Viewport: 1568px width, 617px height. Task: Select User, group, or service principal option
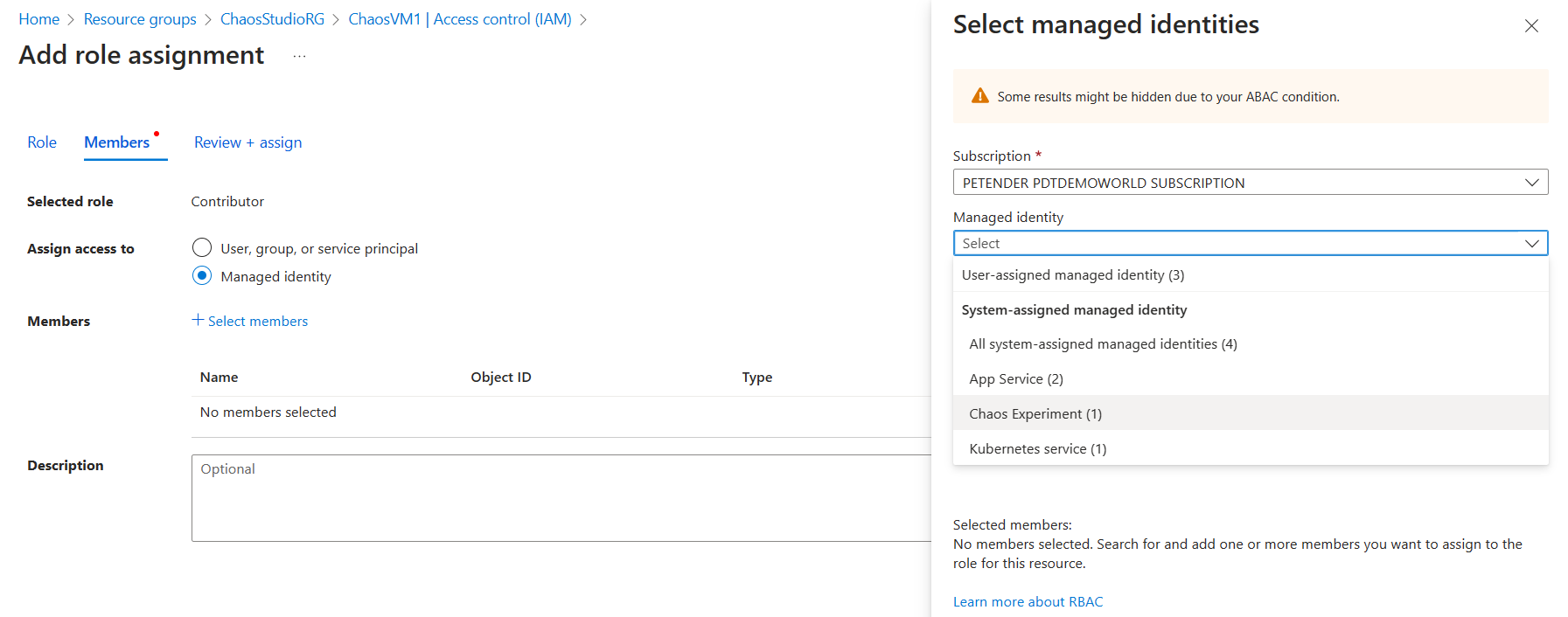point(202,248)
